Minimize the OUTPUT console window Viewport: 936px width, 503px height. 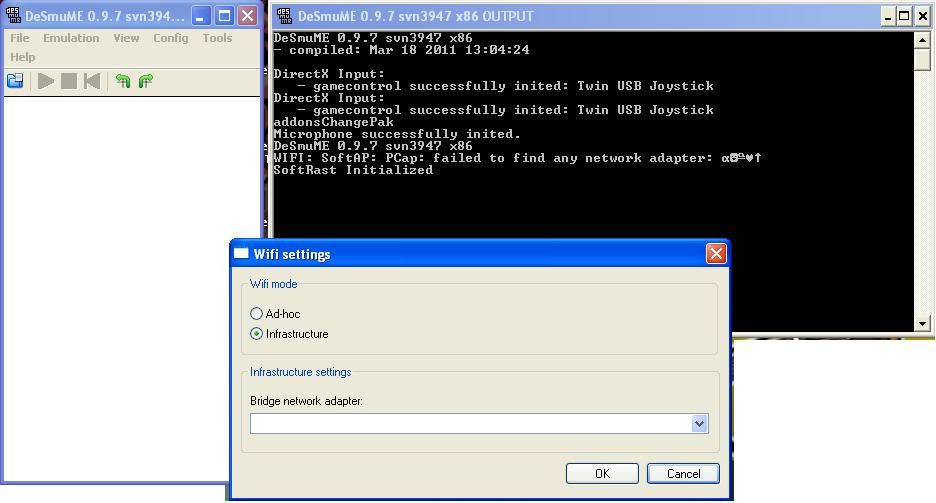(888, 16)
